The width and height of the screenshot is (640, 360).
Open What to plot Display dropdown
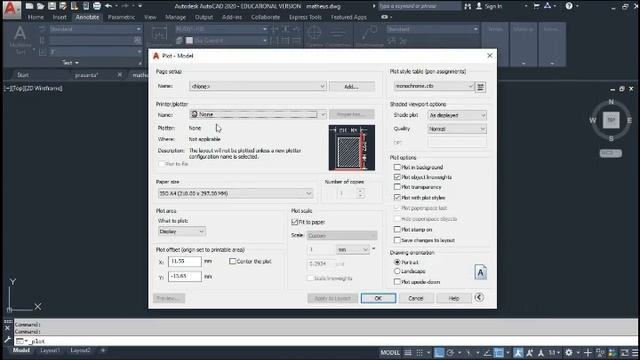pyautogui.click(x=182, y=231)
